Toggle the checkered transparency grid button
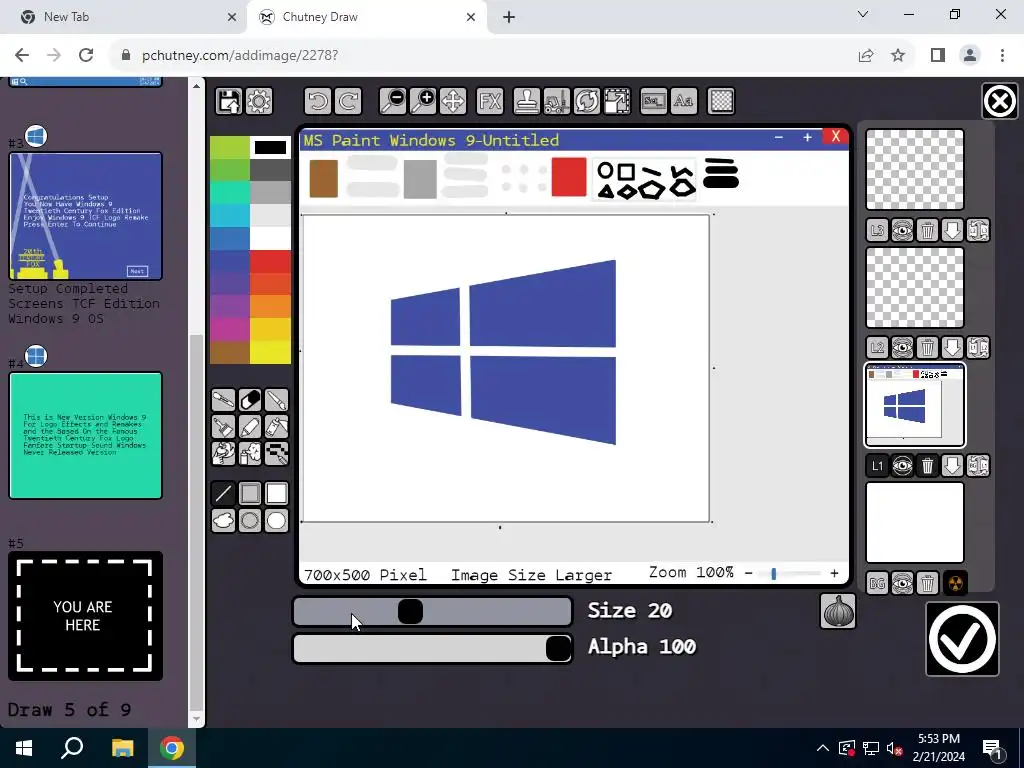1024x768 pixels. click(x=721, y=101)
